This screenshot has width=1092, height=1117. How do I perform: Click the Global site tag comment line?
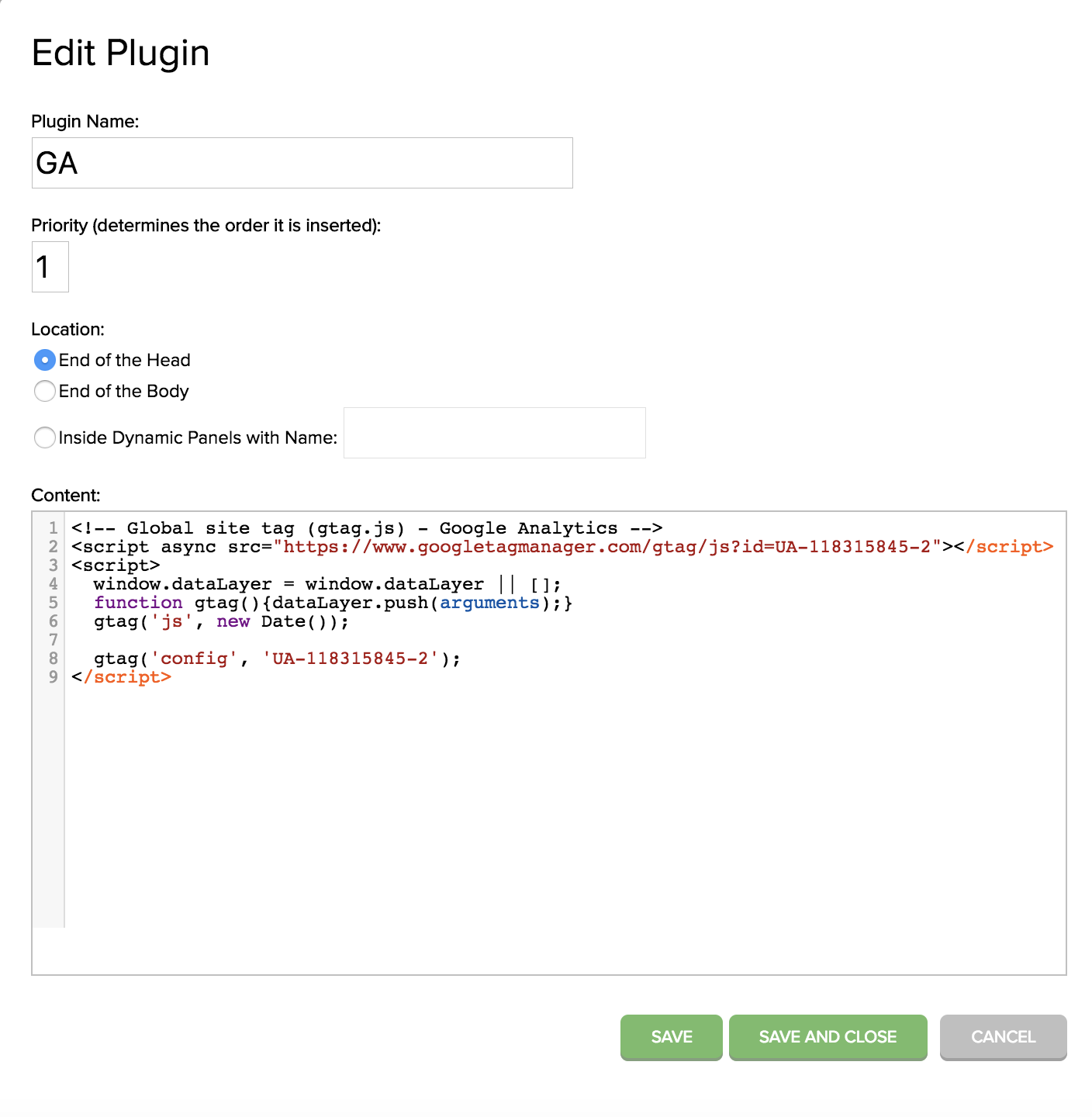point(366,528)
